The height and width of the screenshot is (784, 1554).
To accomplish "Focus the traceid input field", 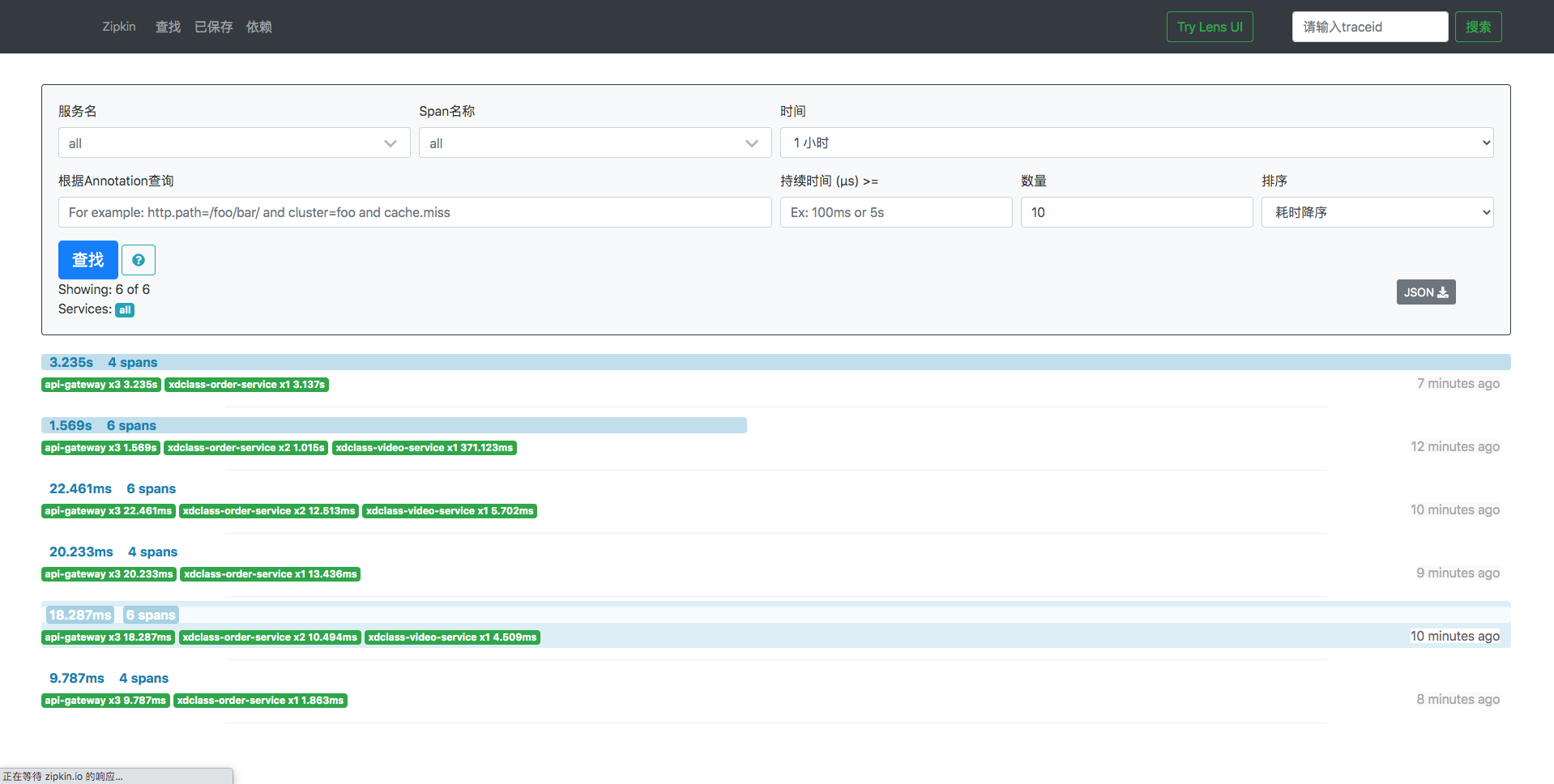I will 1369,27.
